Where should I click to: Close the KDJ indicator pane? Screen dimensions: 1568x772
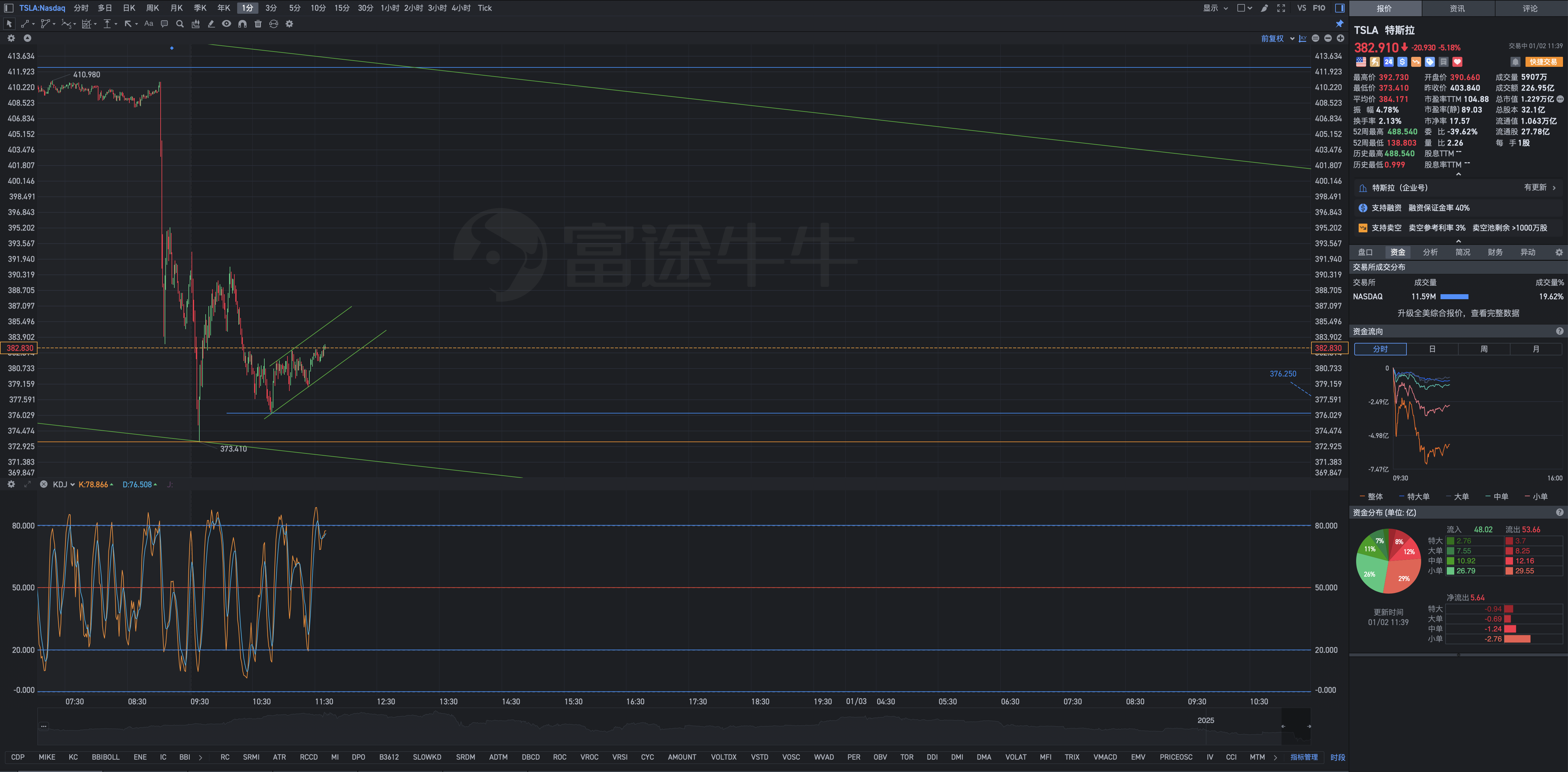coord(44,484)
